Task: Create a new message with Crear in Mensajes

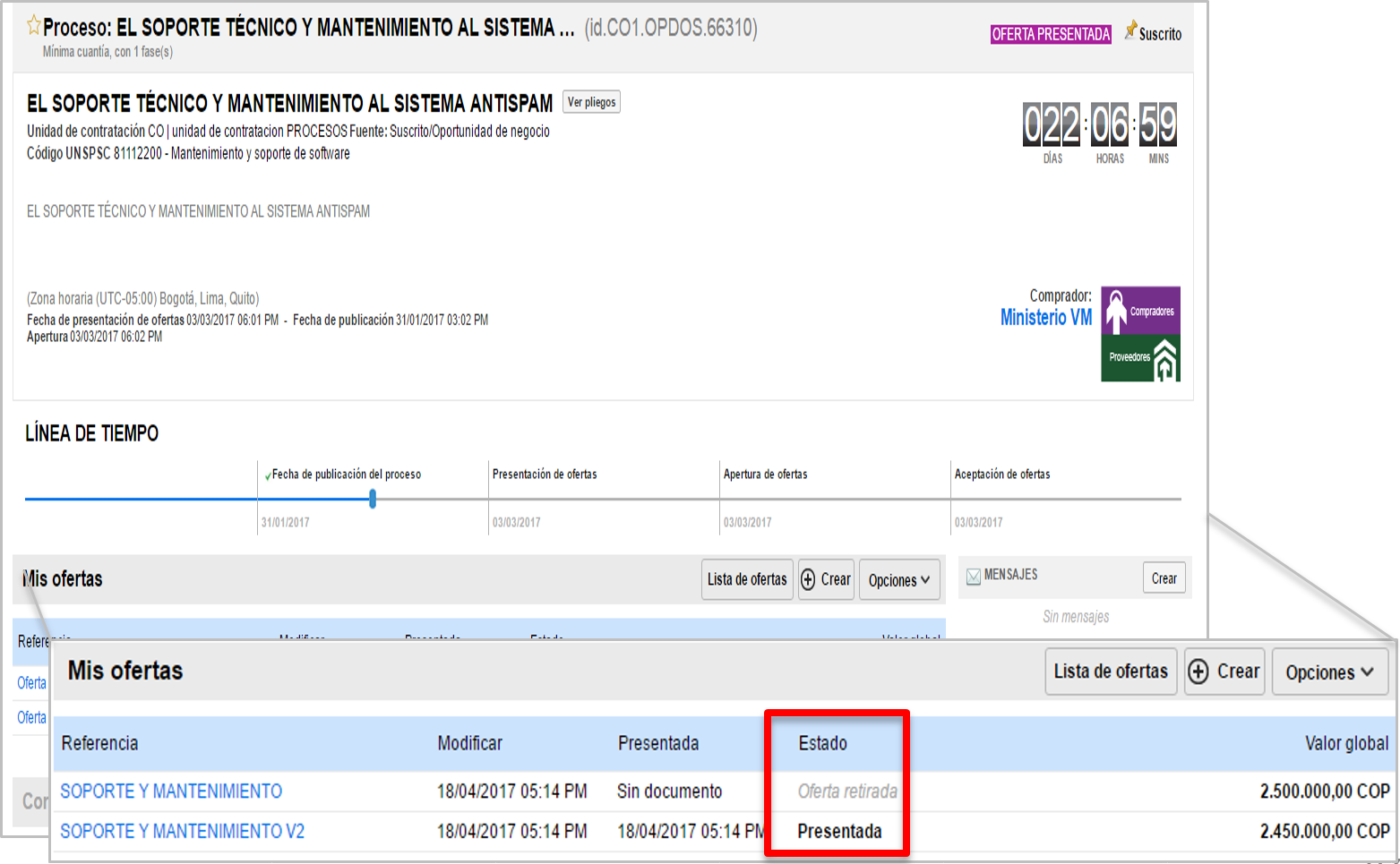Action: click(1164, 578)
